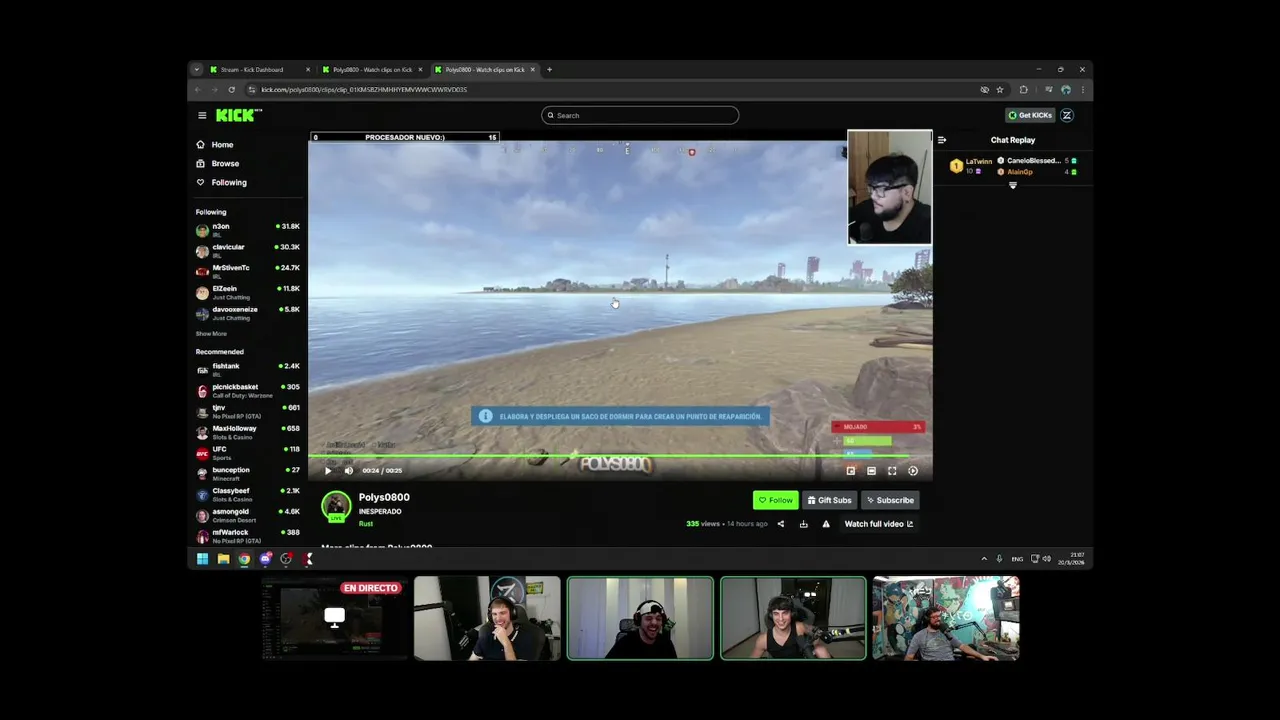Screen dimensions: 1280x720
Task: Open Chrome from the taskbar
Action: pyautogui.click(x=244, y=559)
